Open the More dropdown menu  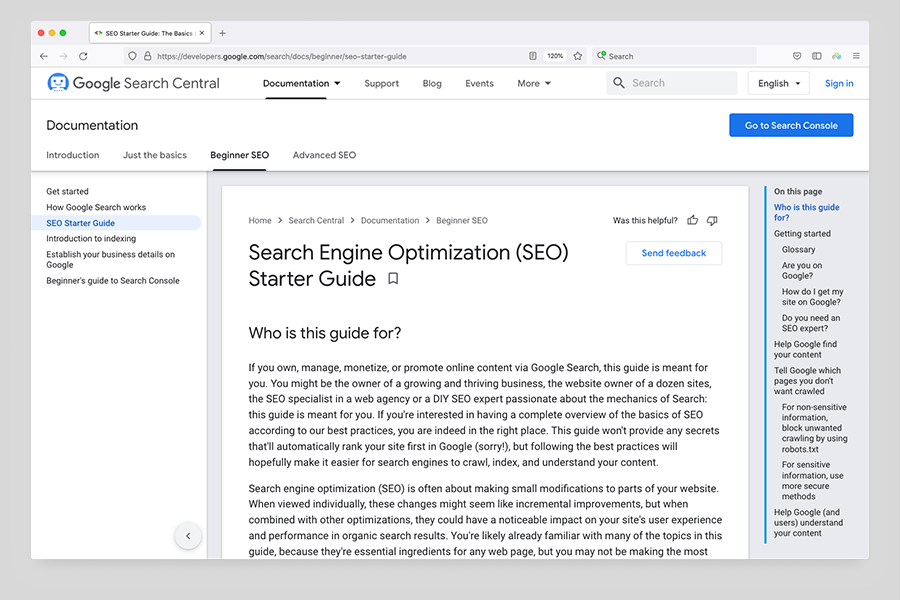[x=534, y=83]
